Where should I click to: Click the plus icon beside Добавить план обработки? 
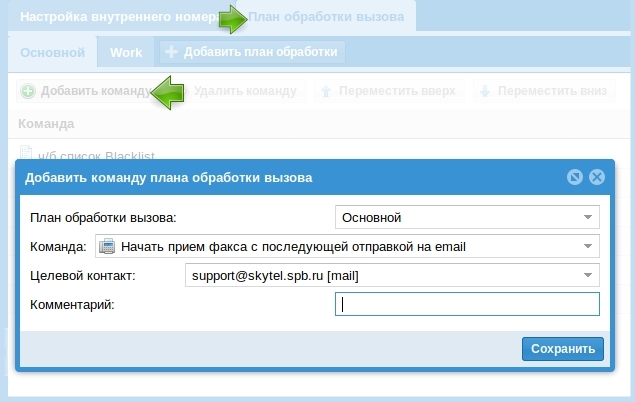(x=172, y=52)
